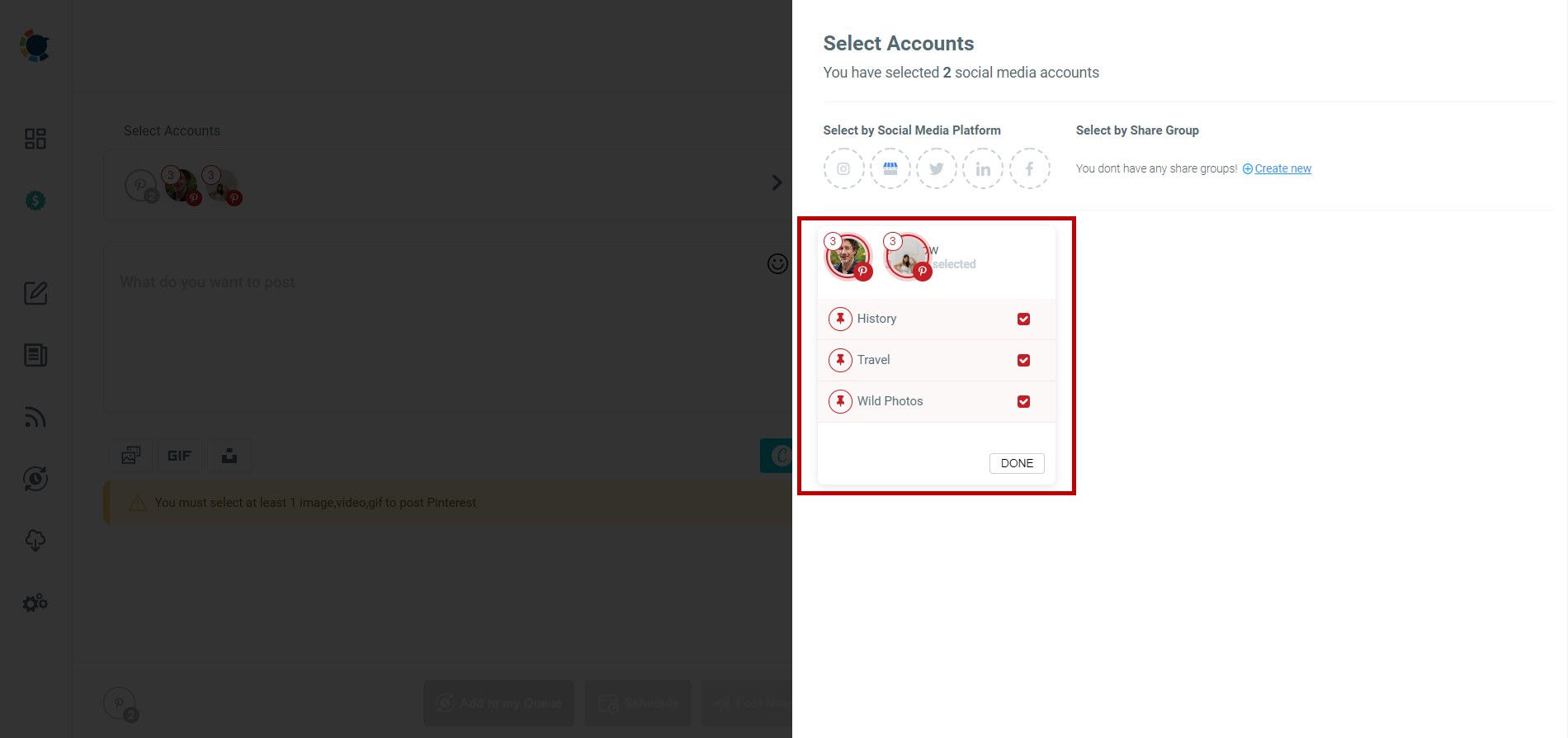The height and width of the screenshot is (738, 1568).
Task: Click the GIF button
Action: click(x=179, y=455)
